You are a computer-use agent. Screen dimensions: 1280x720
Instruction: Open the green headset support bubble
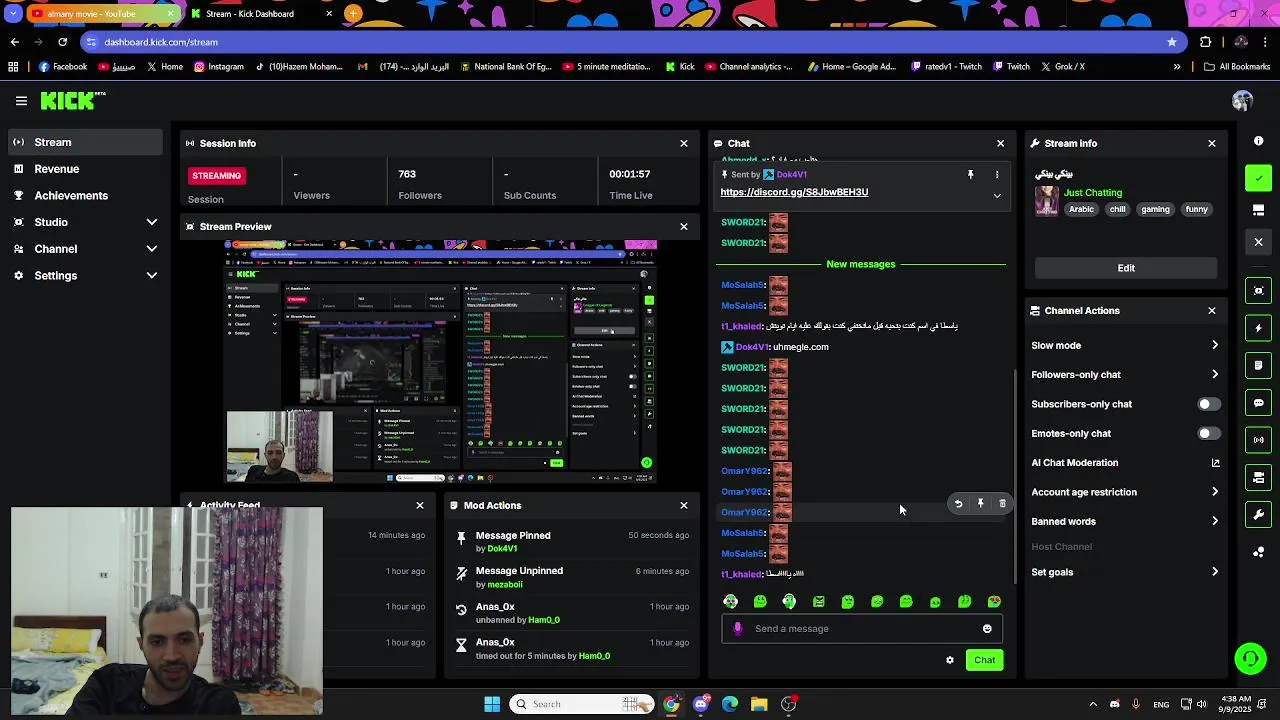tap(1250, 658)
